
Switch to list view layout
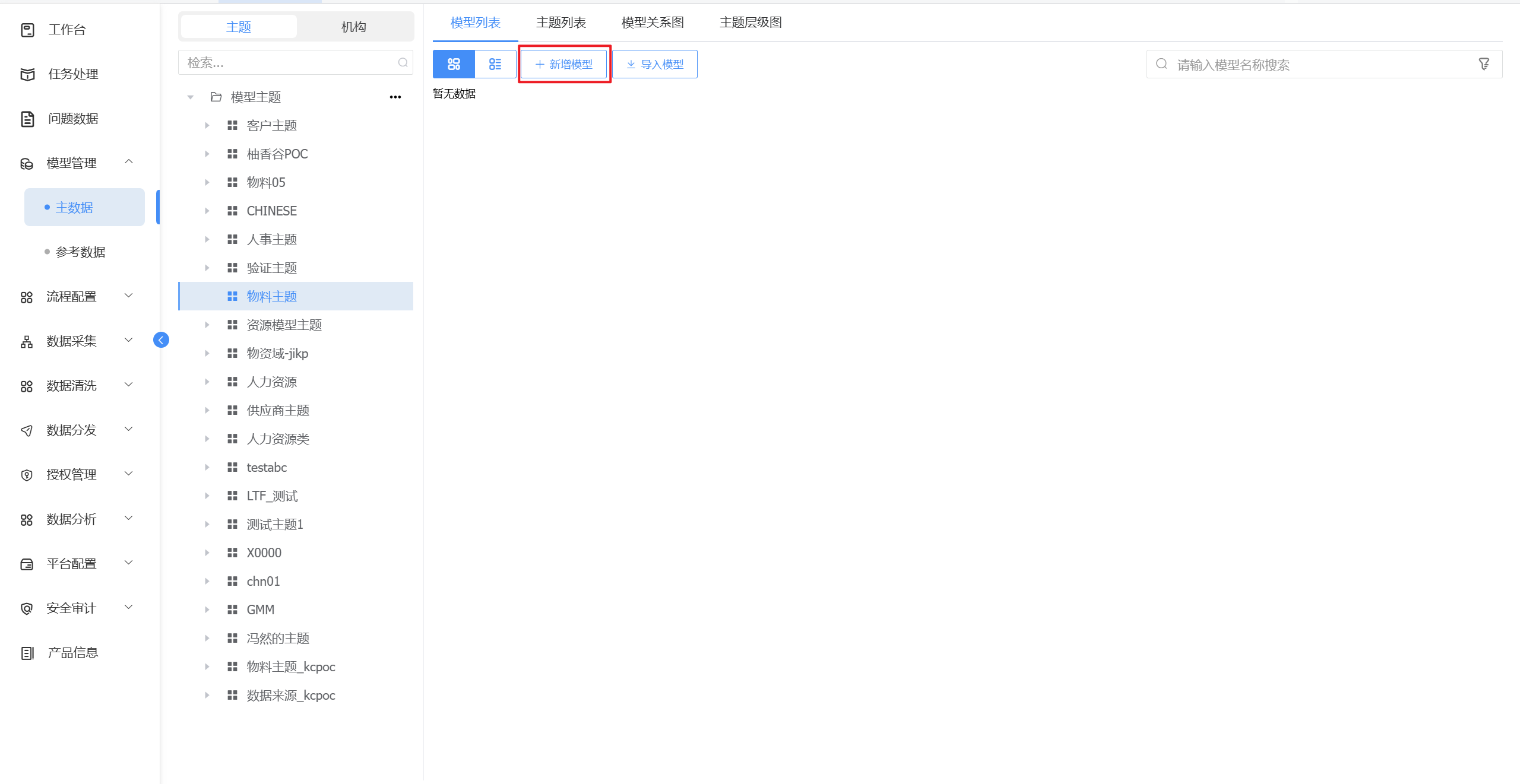click(495, 64)
